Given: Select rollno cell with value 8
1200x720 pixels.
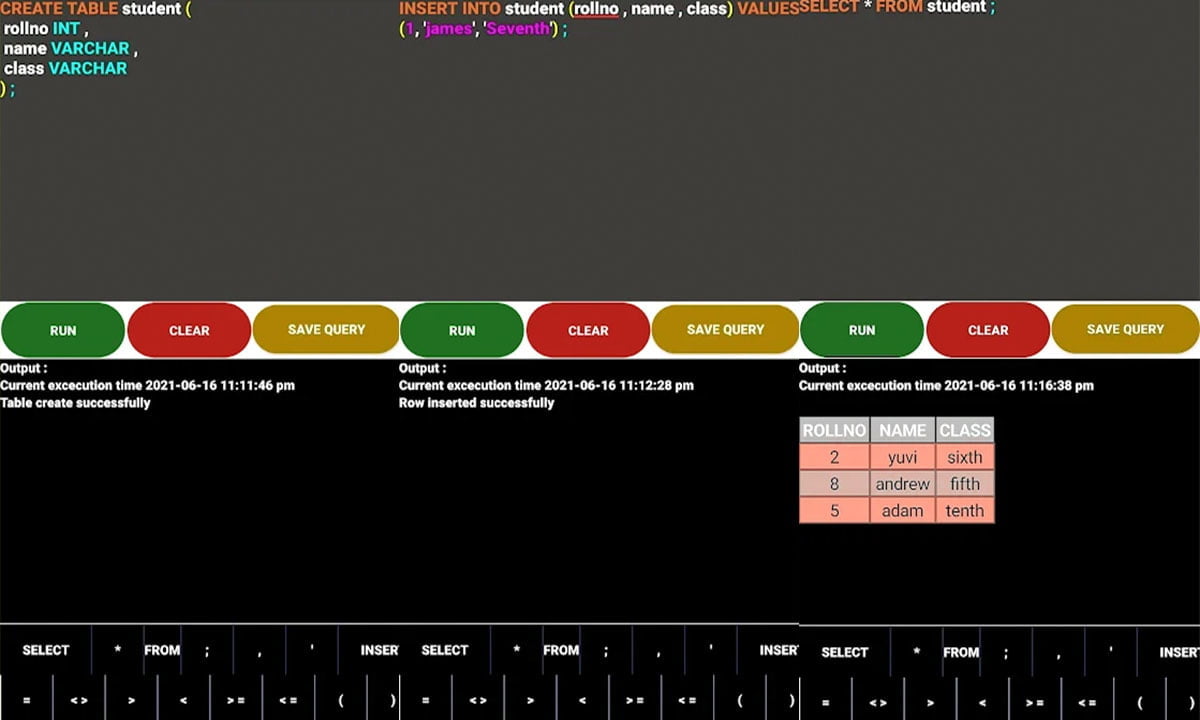Looking at the screenshot, I should [834, 483].
